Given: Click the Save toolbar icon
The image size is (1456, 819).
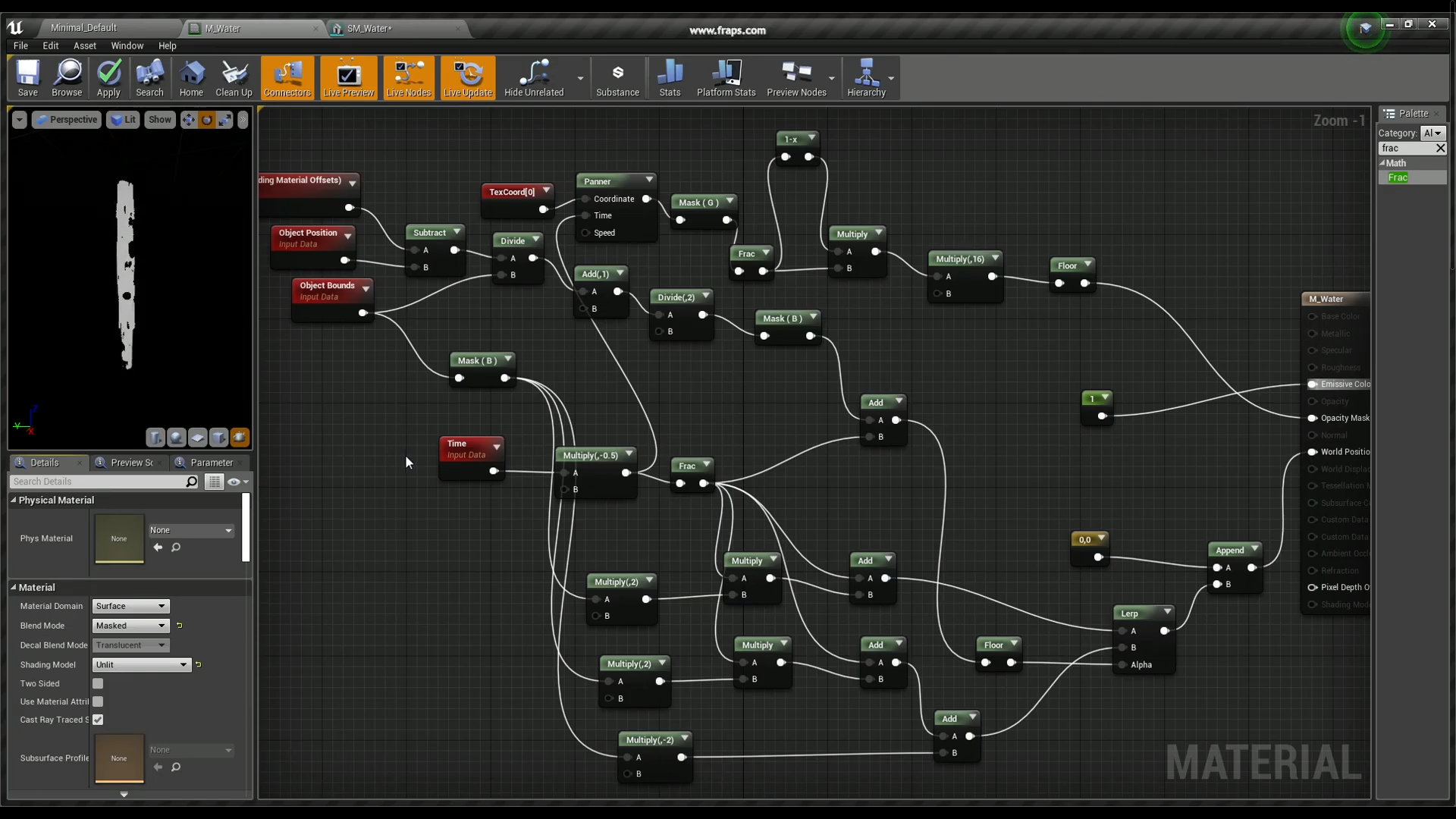Looking at the screenshot, I should 28,74.
